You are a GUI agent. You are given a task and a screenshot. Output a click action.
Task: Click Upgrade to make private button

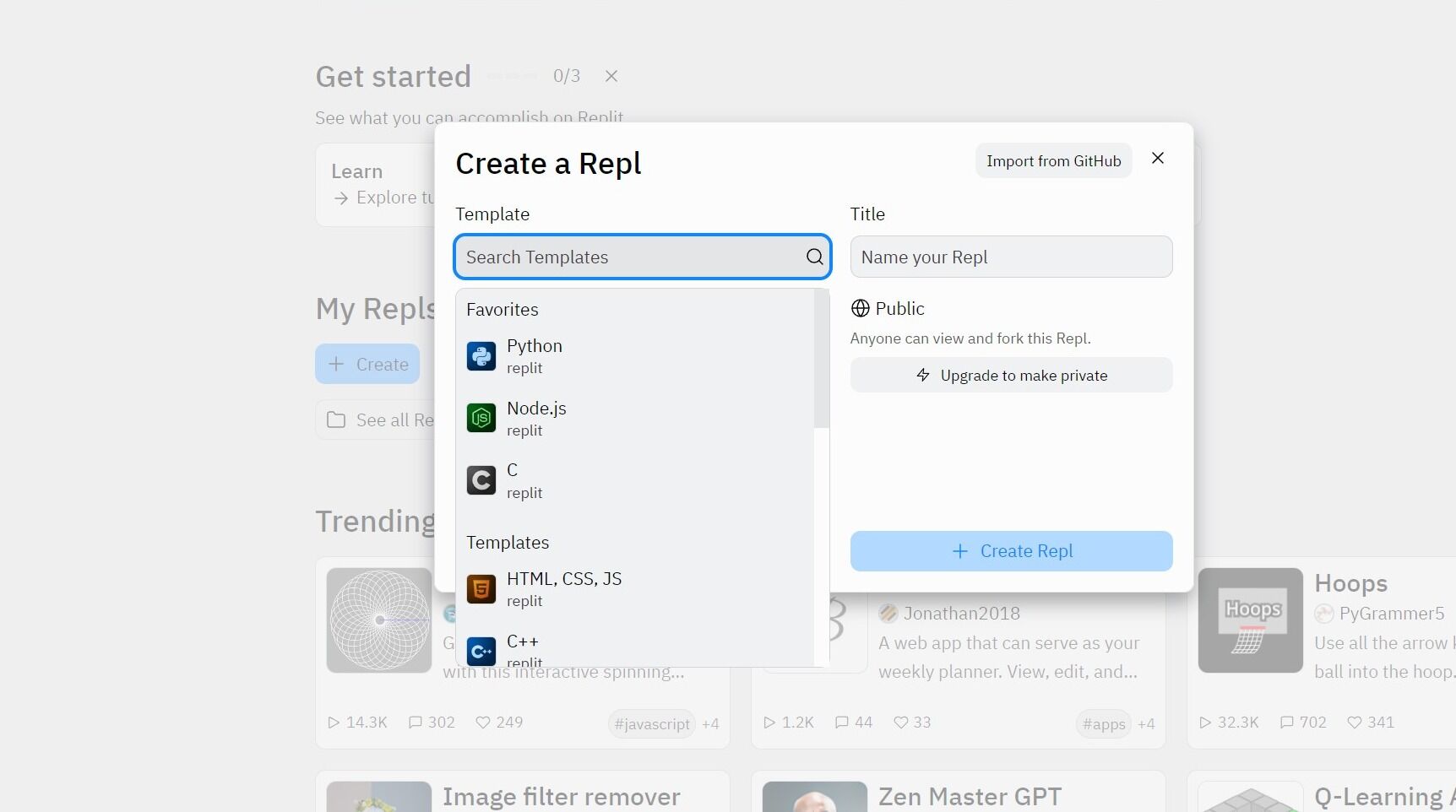coord(1011,376)
